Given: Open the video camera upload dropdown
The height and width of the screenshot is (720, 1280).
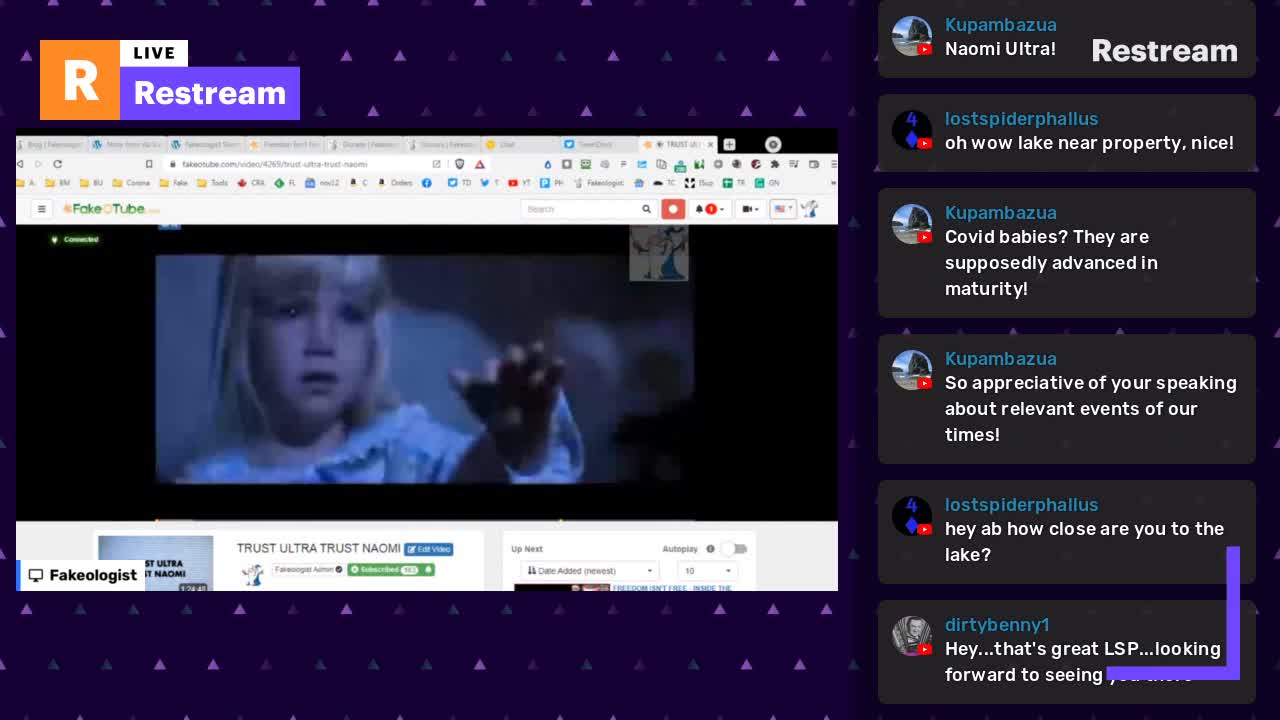Looking at the screenshot, I should [751, 209].
